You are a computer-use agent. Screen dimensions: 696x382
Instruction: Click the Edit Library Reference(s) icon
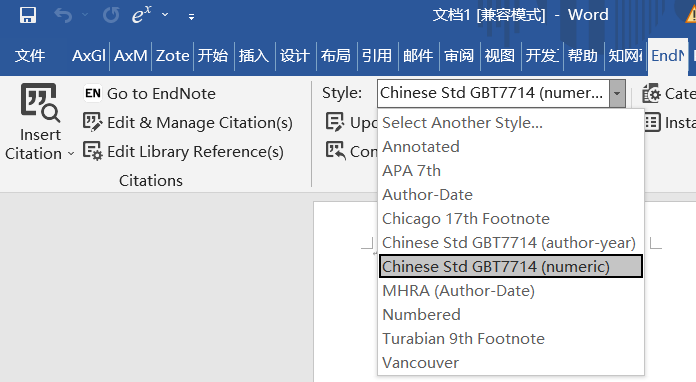click(x=93, y=151)
